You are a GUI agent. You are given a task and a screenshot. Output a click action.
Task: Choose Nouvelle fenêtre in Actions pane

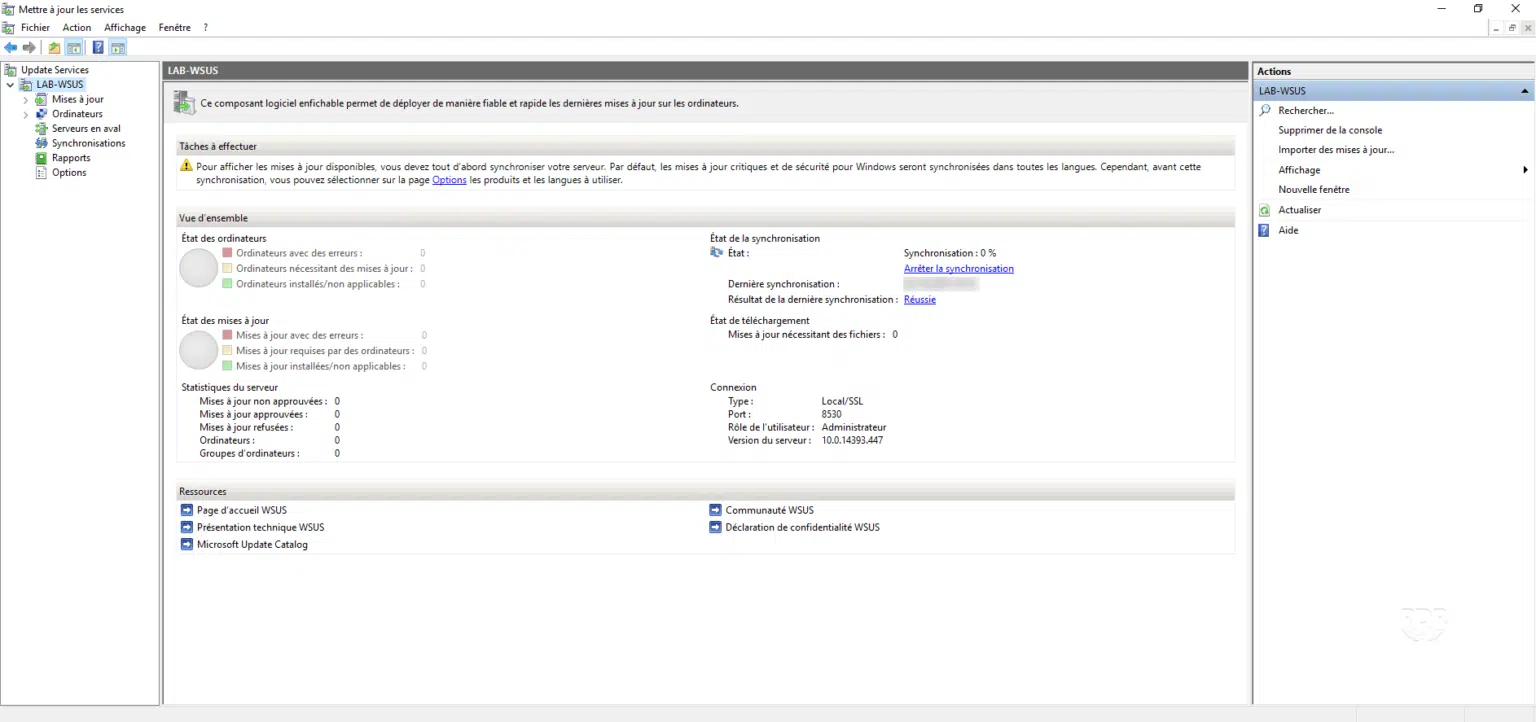tap(1314, 190)
